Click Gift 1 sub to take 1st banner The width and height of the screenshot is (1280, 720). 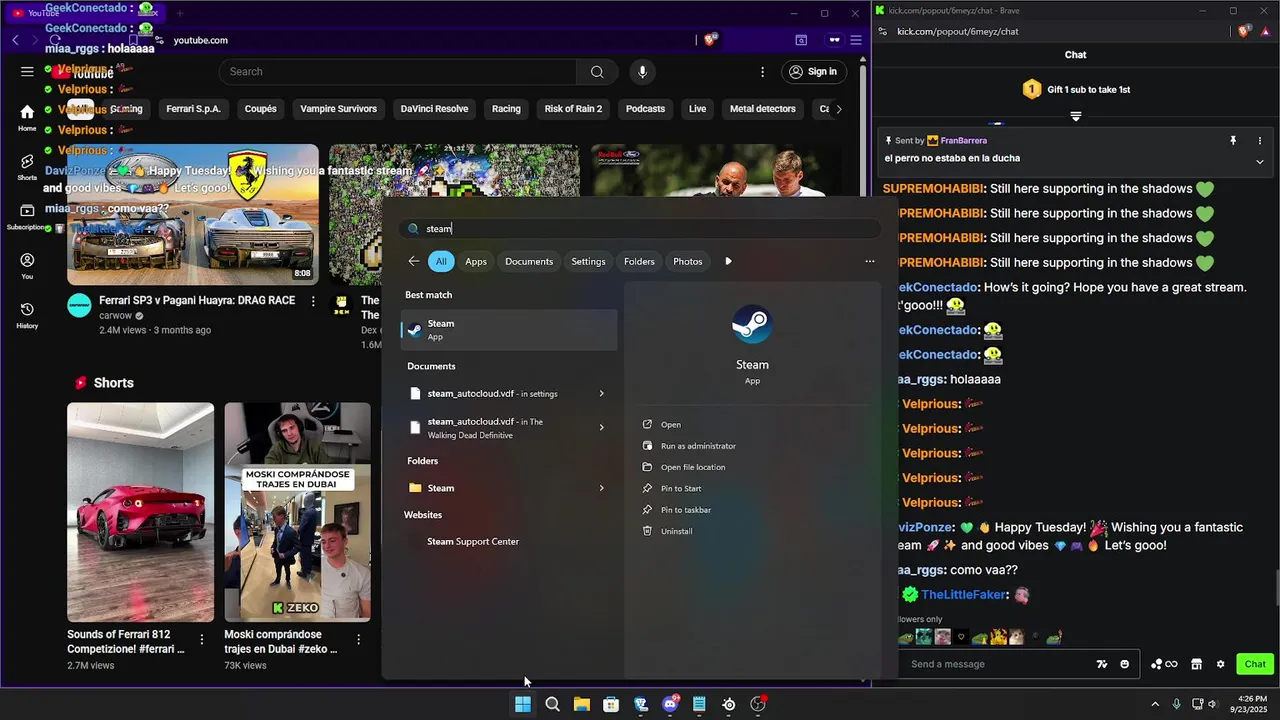click(x=1075, y=89)
